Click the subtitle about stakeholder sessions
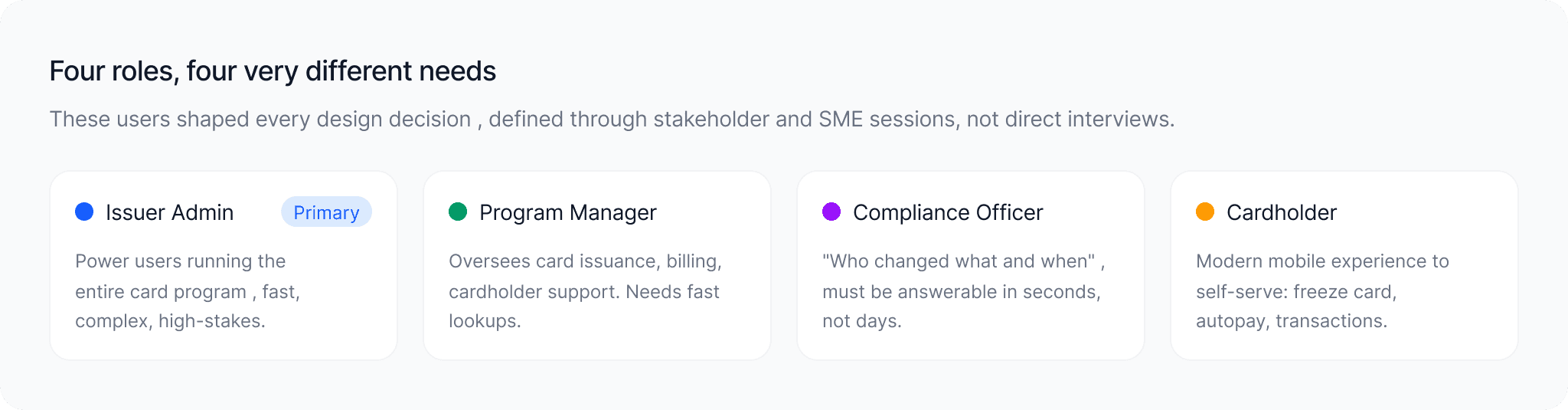1568x410 pixels. (x=611, y=120)
